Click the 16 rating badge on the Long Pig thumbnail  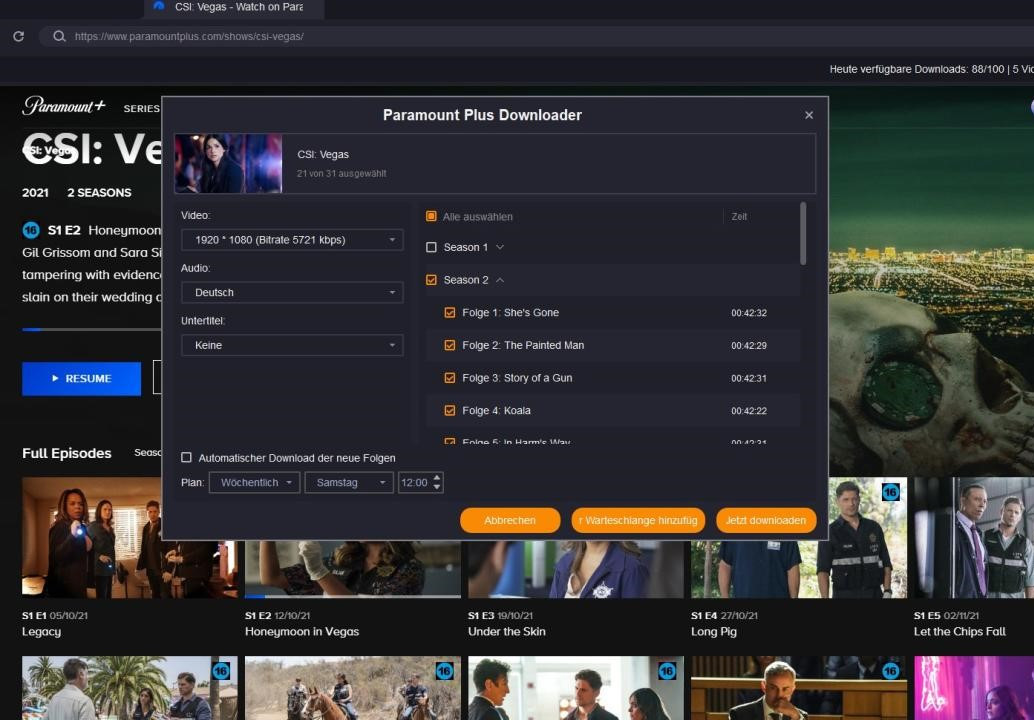pyautogui.click(x=890, y=492)
